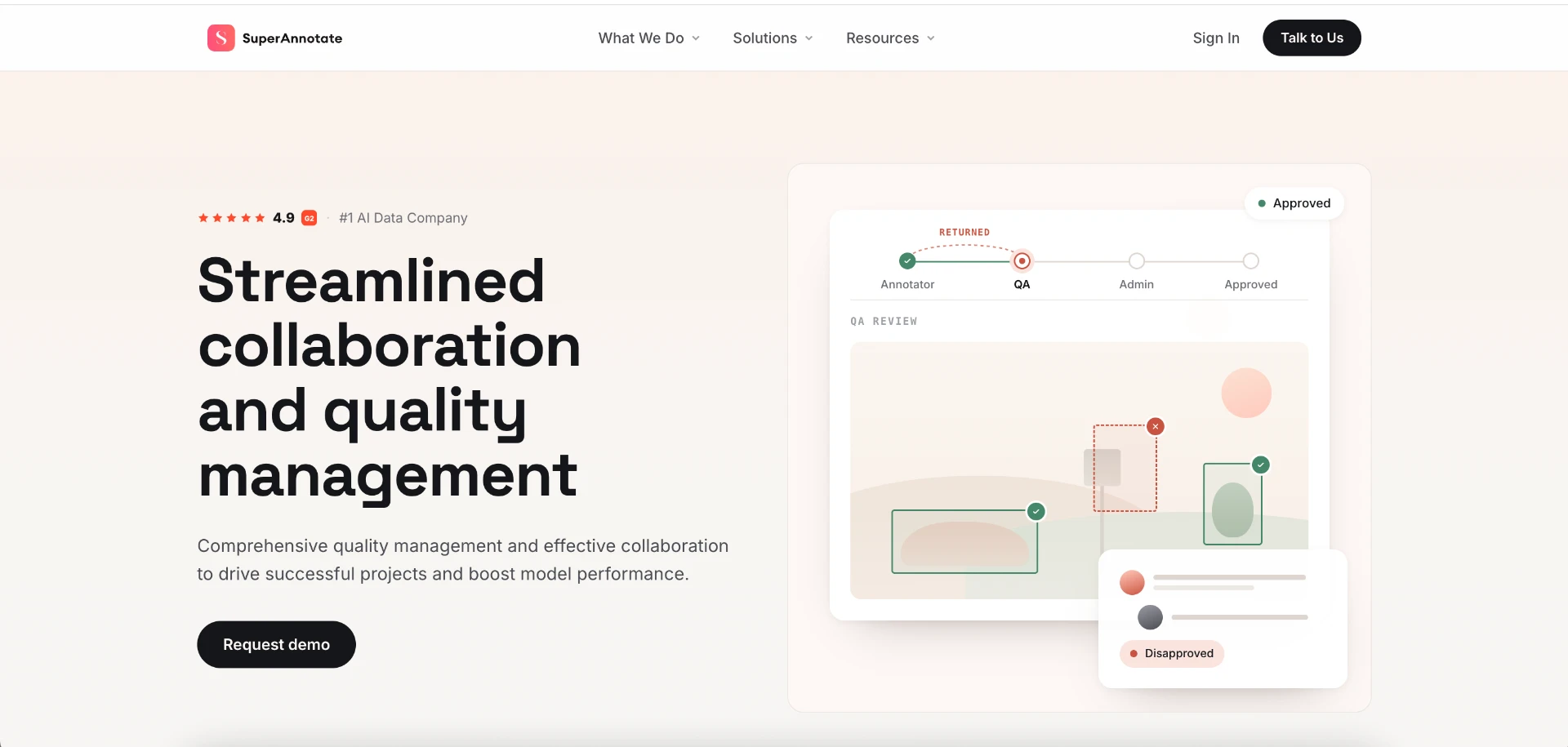The width and height of the screenshot is (1568, 747).
Task: Click the gray commenter avatar
Action: [1150, 617]
